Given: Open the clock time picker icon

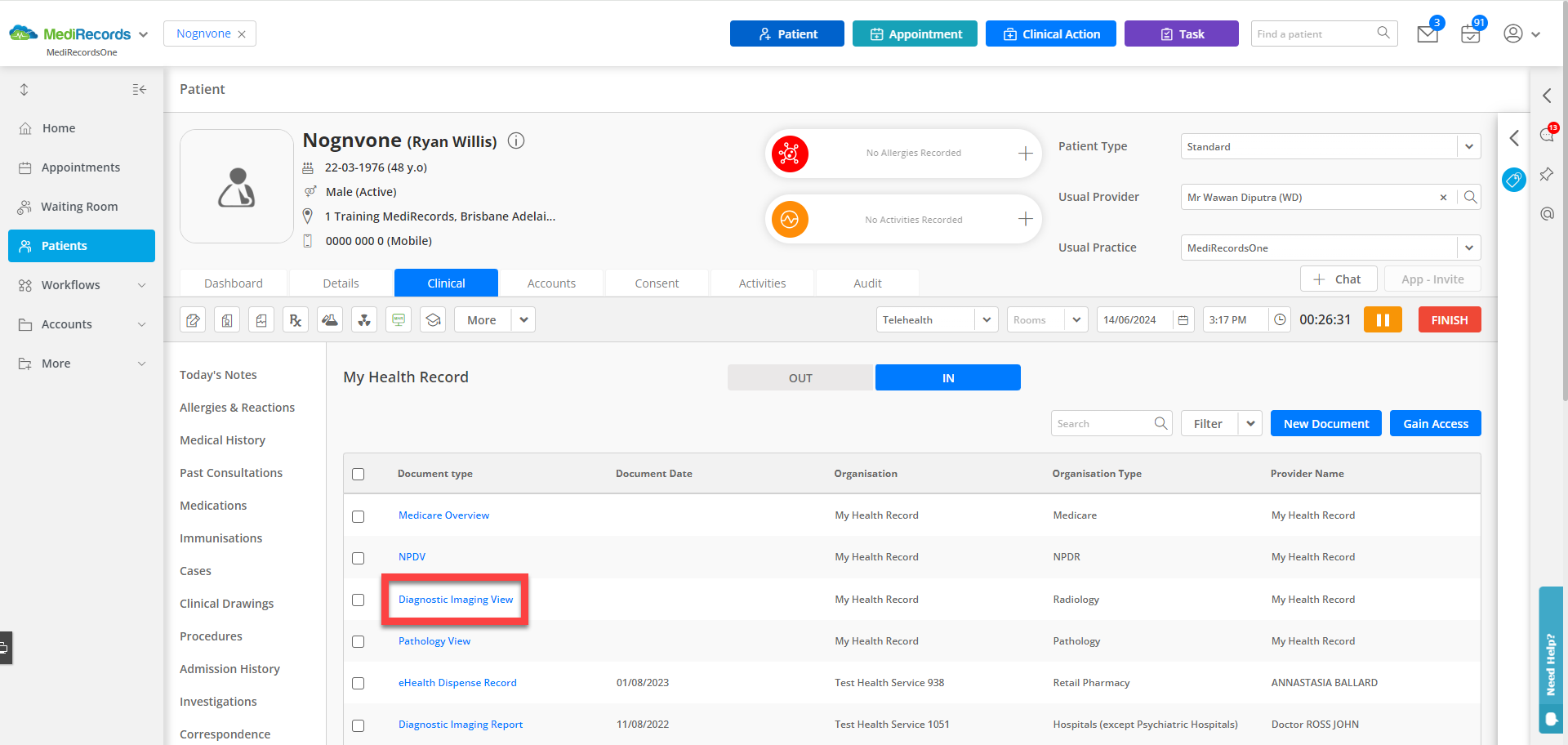Looking at the screenshot, I should click(x=1280, y=320).
